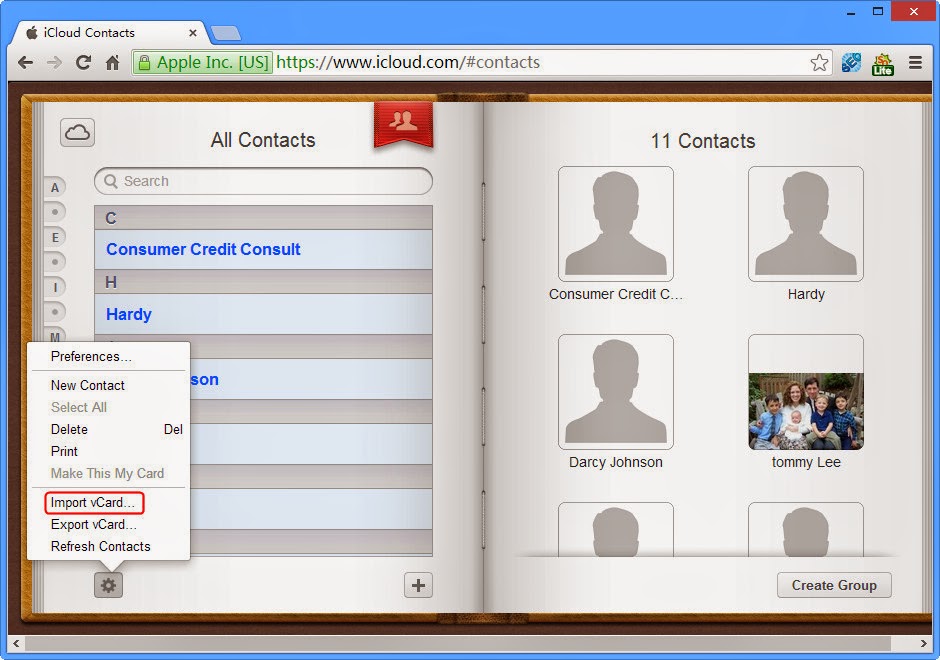This screenshot has height=660, width=940.
Task: Choose Preferences... from the menu
Action: tap(91, 356)
